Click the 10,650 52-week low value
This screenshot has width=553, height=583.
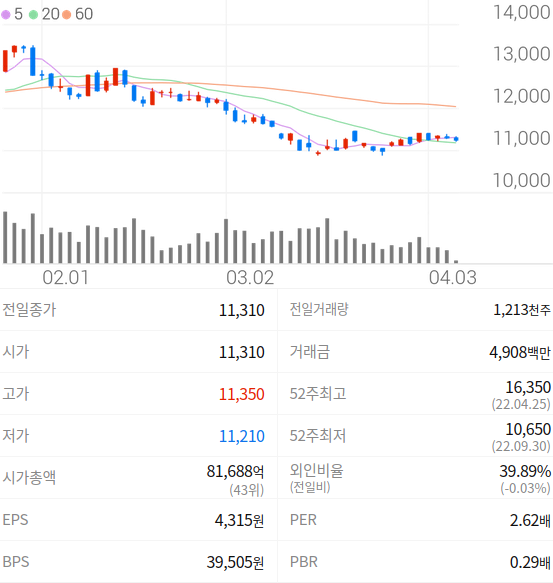(x=528, y=429)
